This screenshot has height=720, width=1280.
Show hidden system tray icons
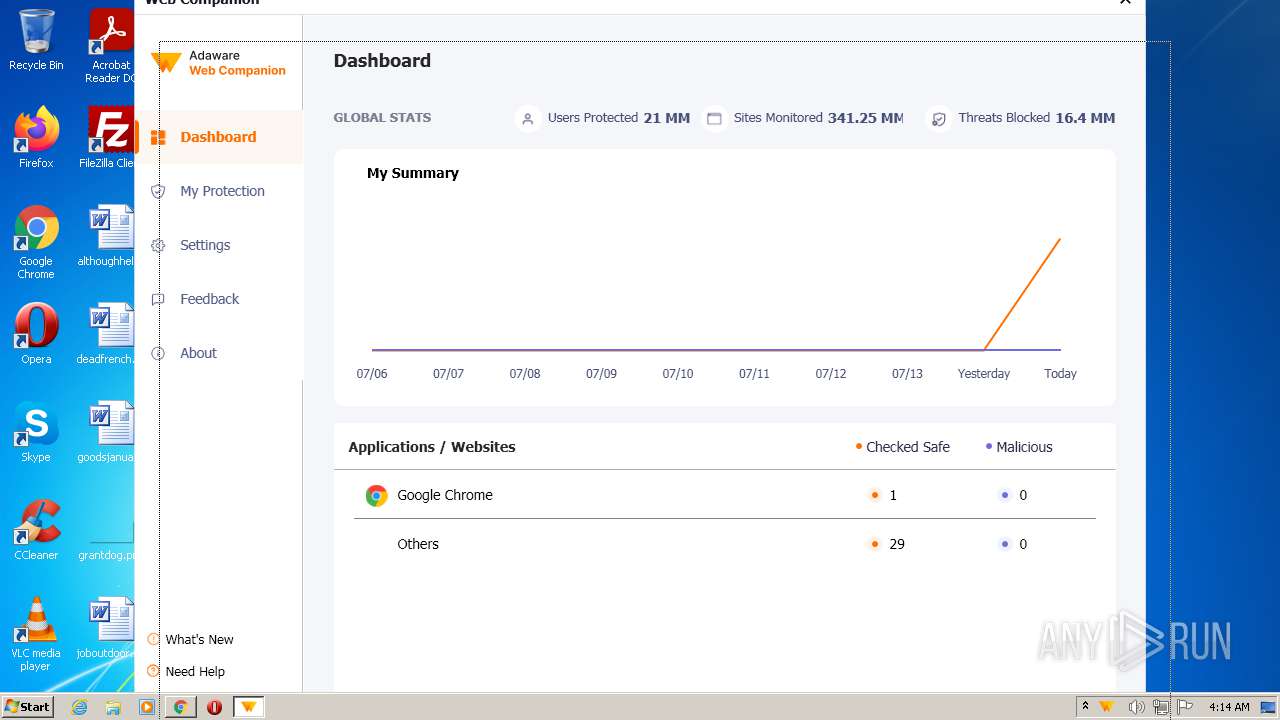click(1085, 707)
